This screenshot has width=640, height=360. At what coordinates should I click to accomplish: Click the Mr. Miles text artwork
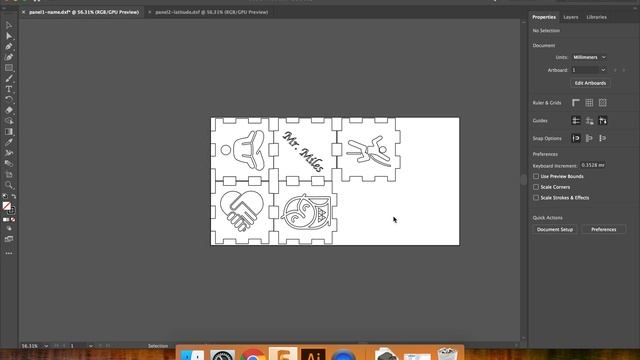click(x=304, y=151)
